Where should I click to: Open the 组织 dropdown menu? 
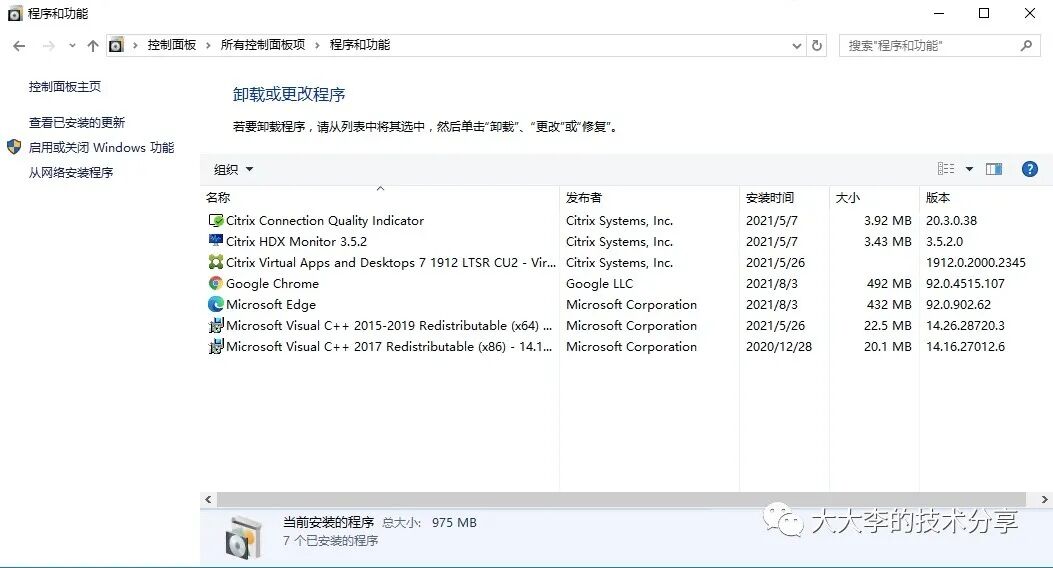point(233,169)
